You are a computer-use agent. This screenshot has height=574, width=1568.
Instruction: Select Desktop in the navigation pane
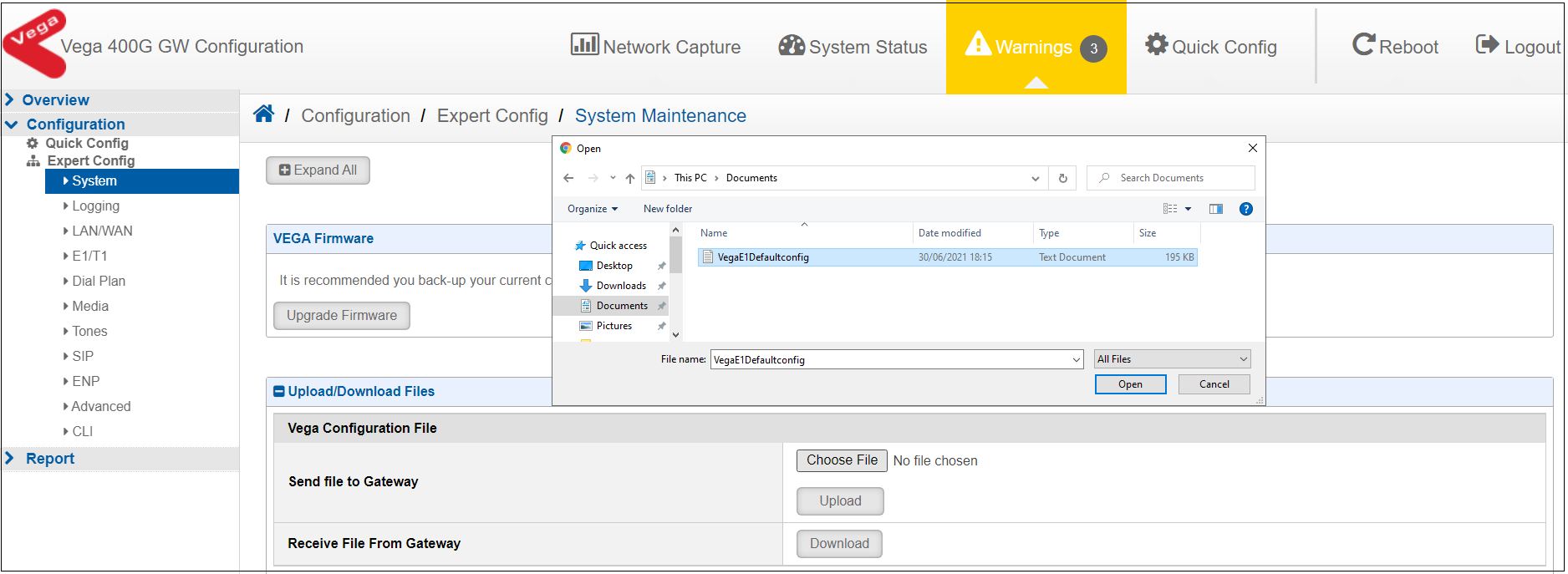point(614,266)
